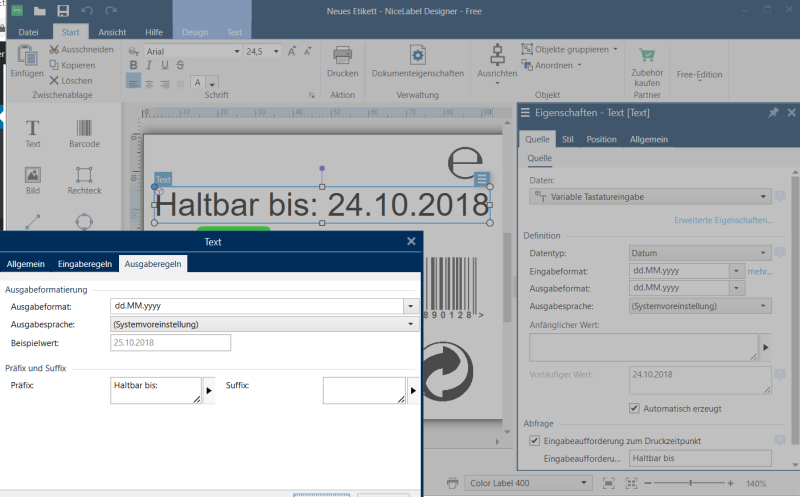Select Rechteck rectangle tool
800x497 pixels.
84,181
